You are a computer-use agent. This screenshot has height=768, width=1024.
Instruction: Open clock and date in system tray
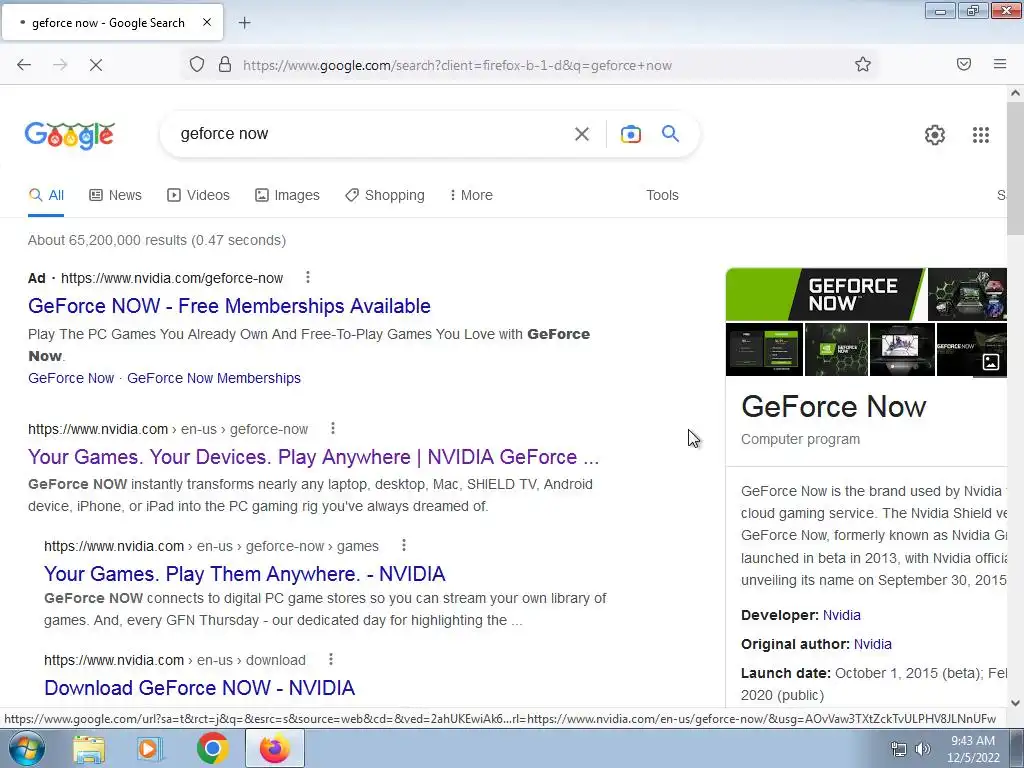(973, 749)
